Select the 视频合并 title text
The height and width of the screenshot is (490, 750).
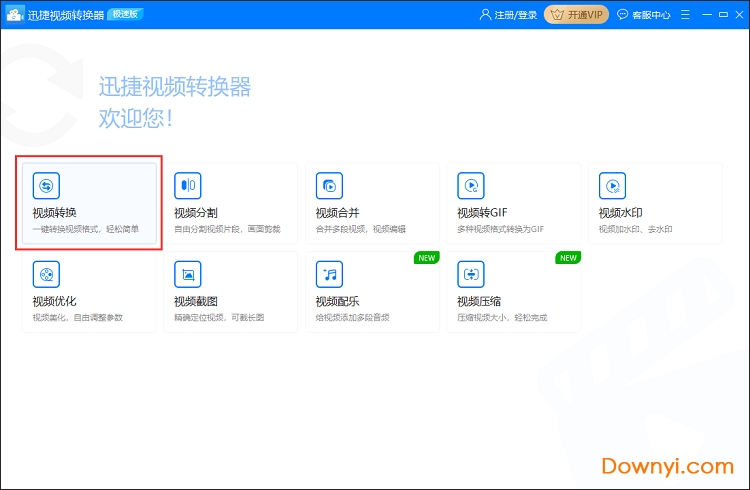coord(337,212)
